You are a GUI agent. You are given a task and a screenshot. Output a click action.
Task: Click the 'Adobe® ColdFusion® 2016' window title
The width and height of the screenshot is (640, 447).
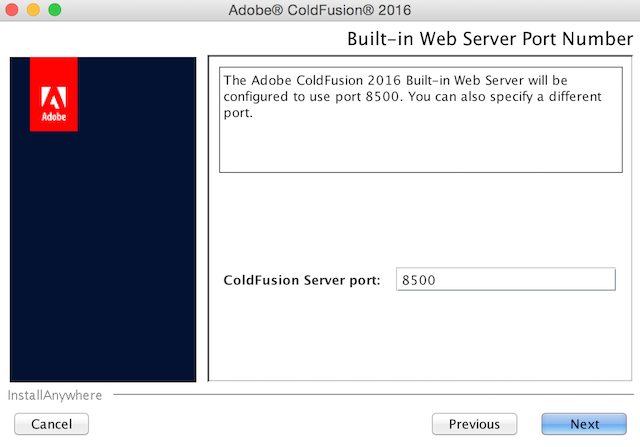(x=320, y=10)
